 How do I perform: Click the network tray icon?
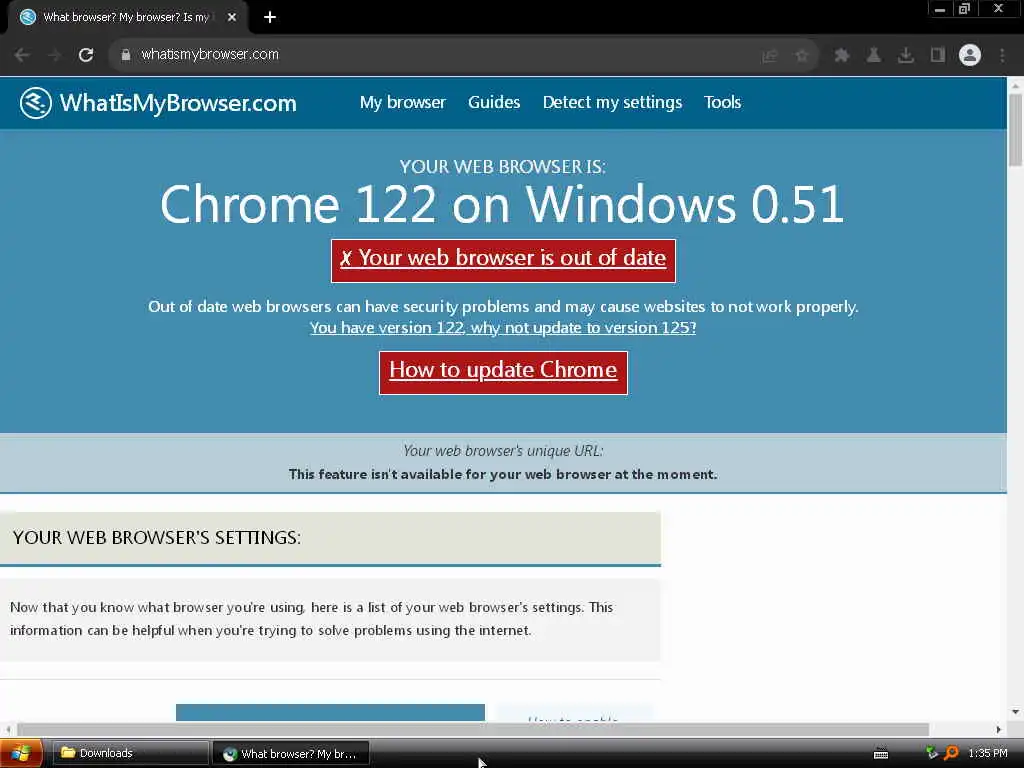tap(932, 754)
